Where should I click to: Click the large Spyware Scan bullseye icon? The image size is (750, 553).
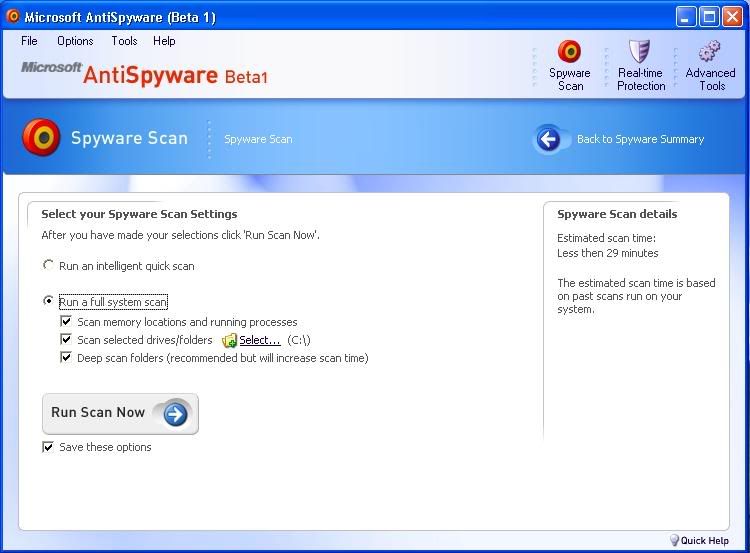coord(41,138)
